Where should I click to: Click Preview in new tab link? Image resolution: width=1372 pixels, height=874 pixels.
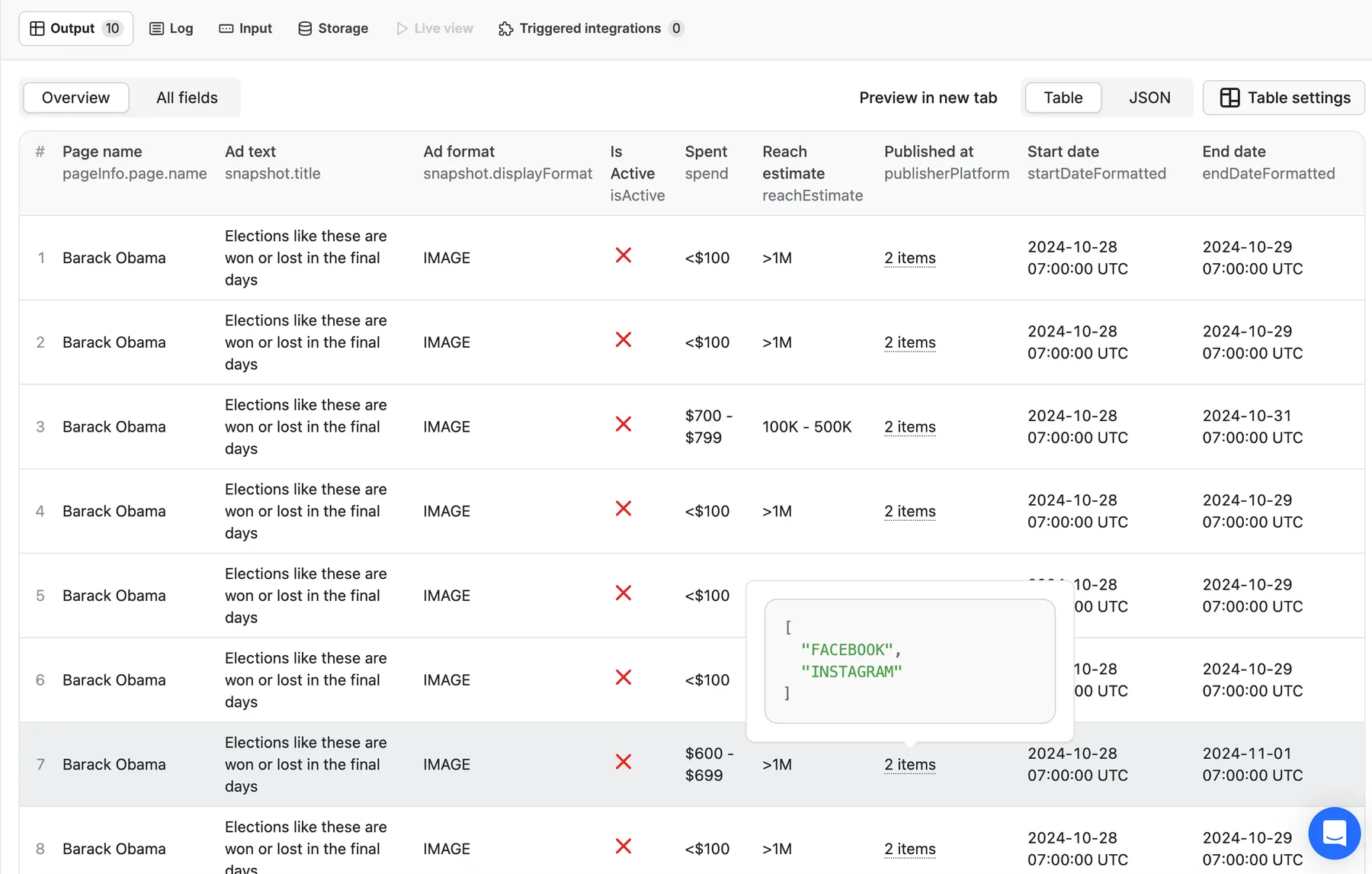pyautogui.click(x=928, y=98)
